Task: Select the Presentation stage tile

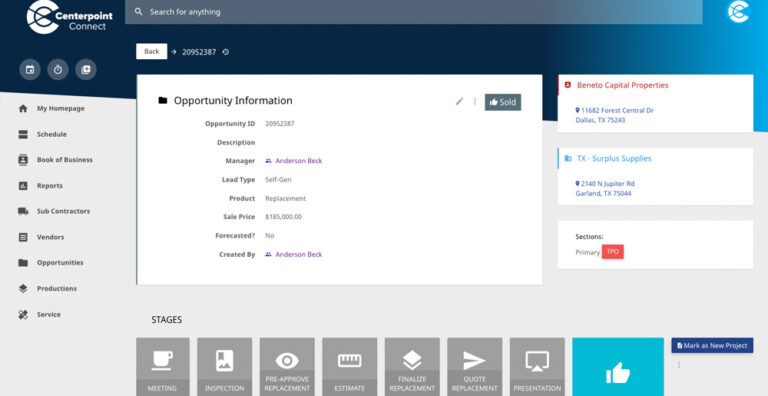Action: click(x=537, y=367)
